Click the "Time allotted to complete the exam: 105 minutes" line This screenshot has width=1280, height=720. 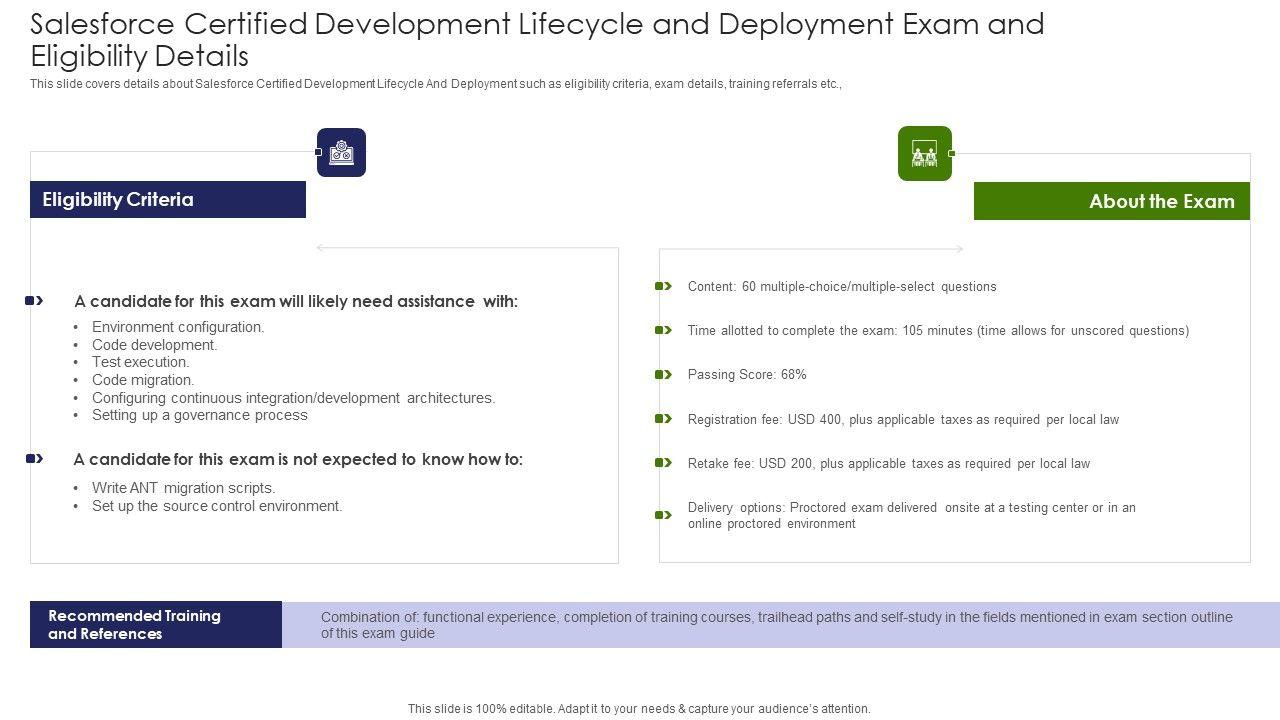pyautogui.click(x=938, y=331)
